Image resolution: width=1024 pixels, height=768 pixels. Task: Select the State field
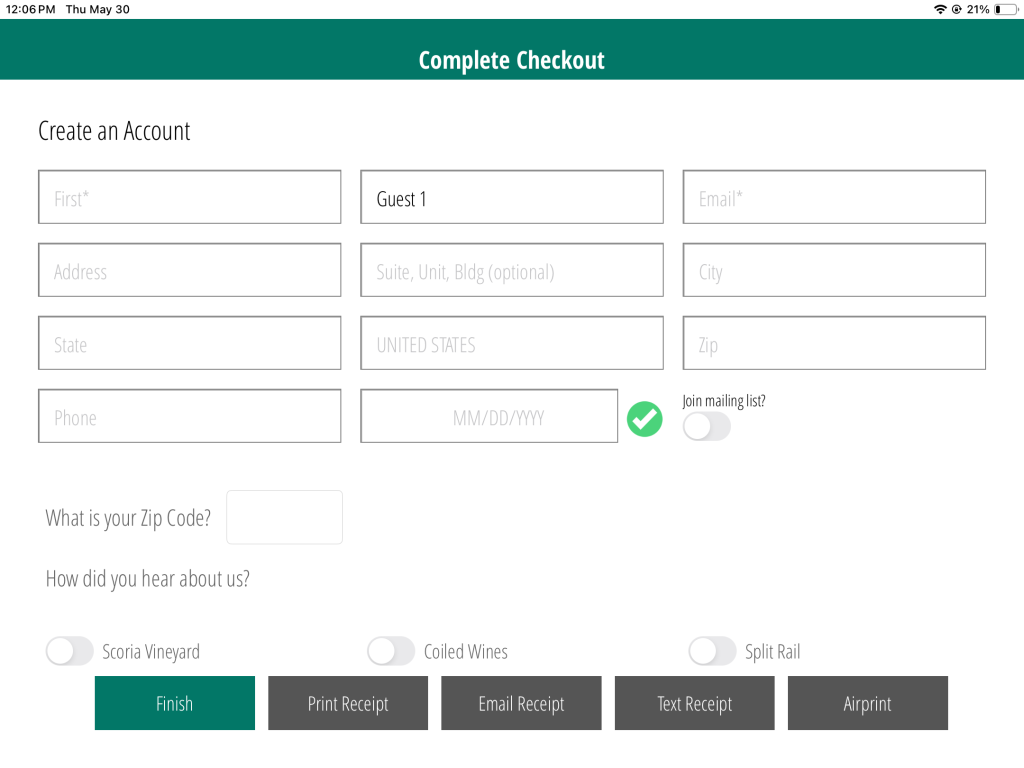point(189,344)
